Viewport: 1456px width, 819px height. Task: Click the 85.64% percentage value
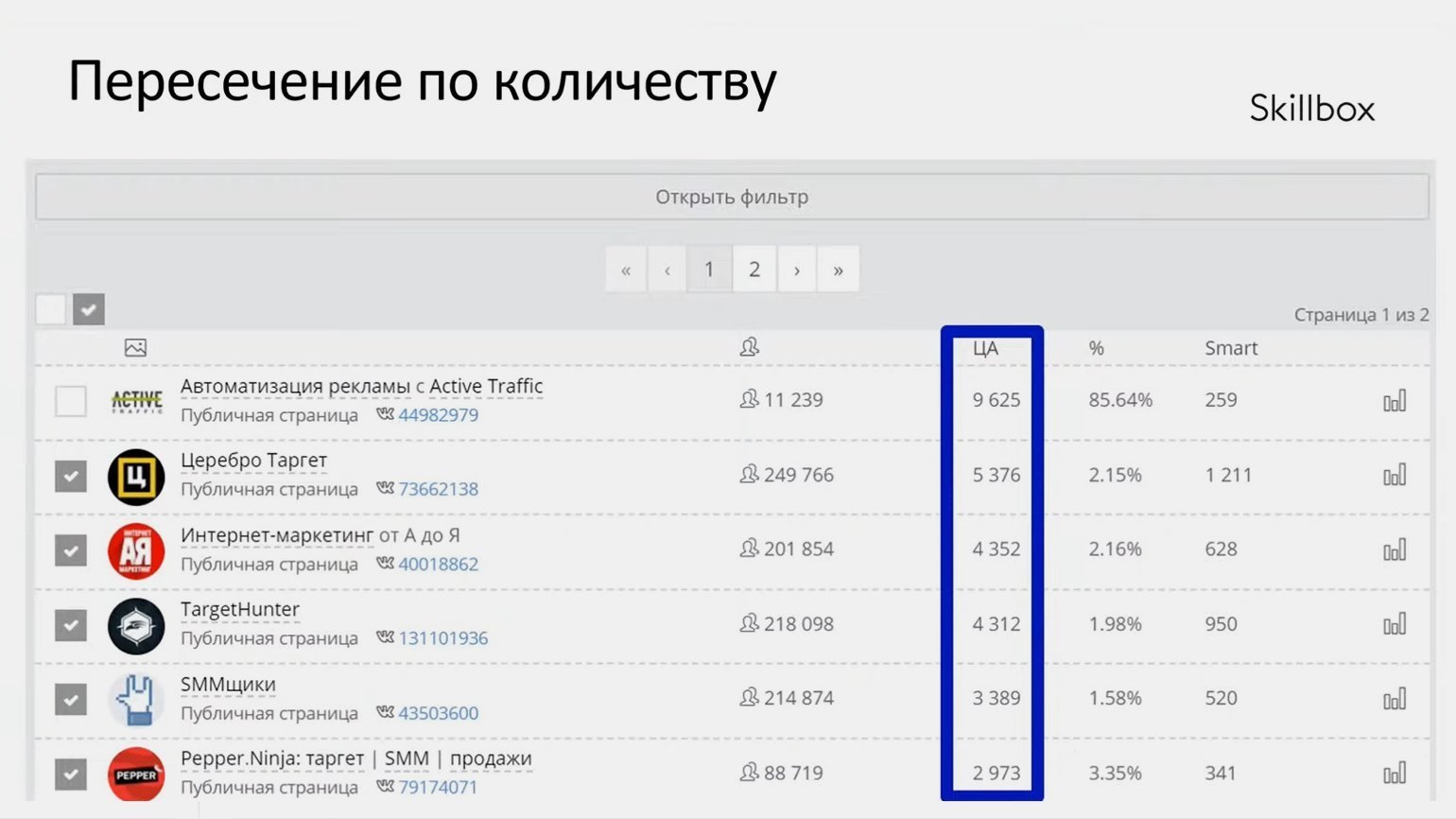[1120, 399]
